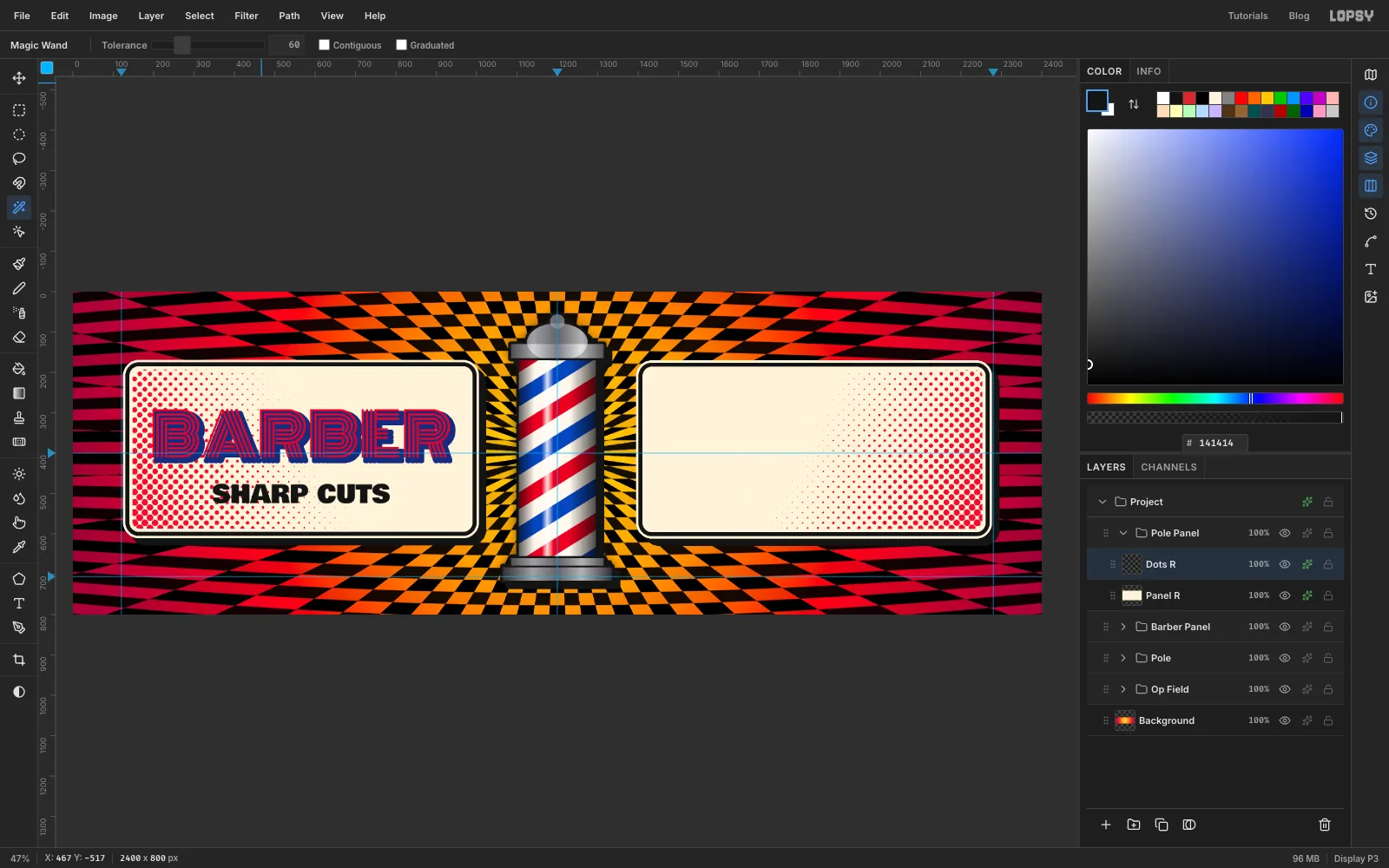Screen dimensions: 1389x868
Task: Collapse the Project folder chevron
Action: click(1103, 502)
